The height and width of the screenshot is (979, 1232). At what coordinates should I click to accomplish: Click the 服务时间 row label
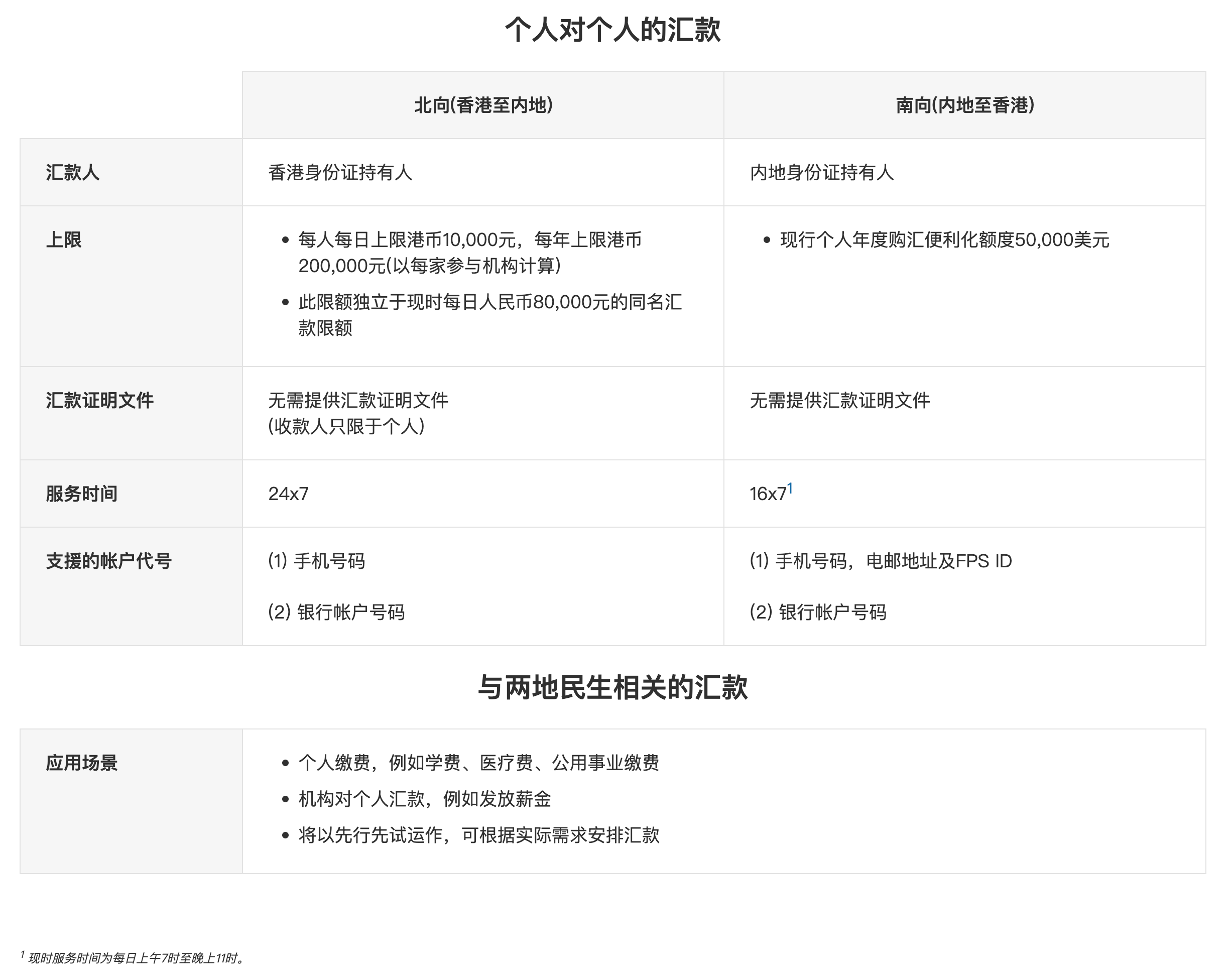click(x=82, y=493)
